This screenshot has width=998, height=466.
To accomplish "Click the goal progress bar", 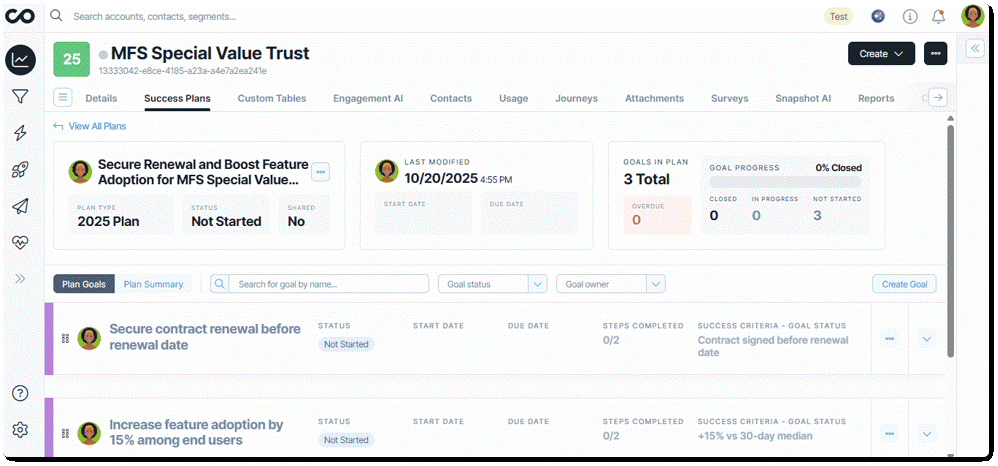I will point(785,182).
